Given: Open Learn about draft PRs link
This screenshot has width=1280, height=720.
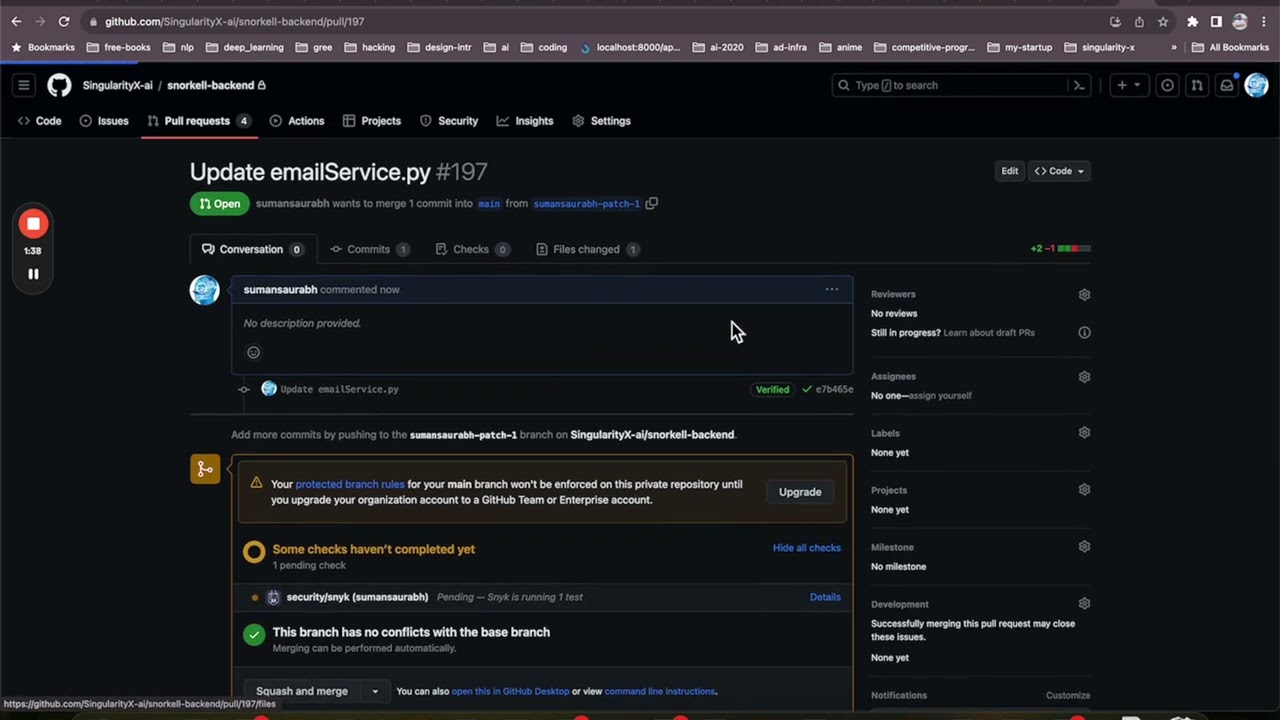Looking at the screenshot, I should 989,332.
